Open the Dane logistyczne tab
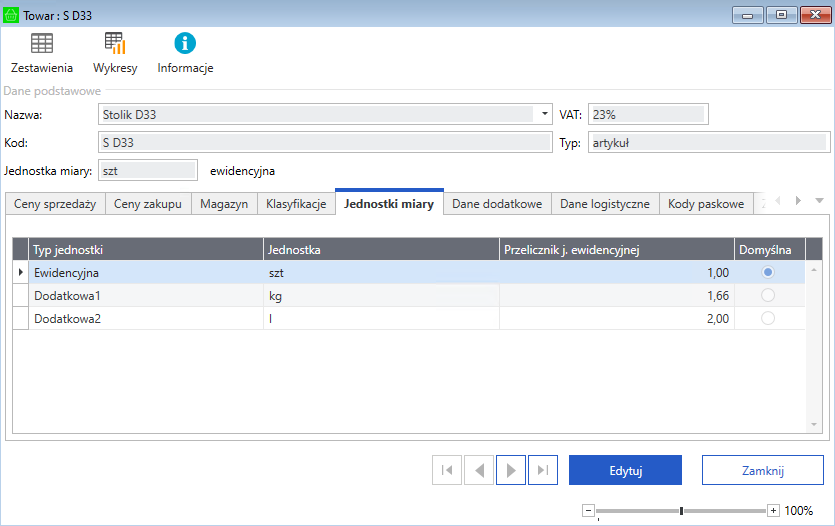835x526 pixels. tap(605, 204)
